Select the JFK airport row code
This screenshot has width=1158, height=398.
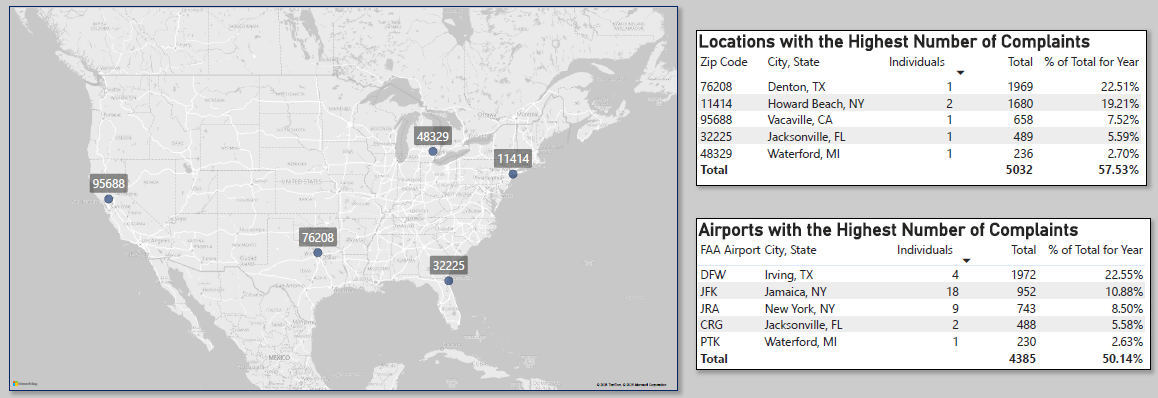710,292
